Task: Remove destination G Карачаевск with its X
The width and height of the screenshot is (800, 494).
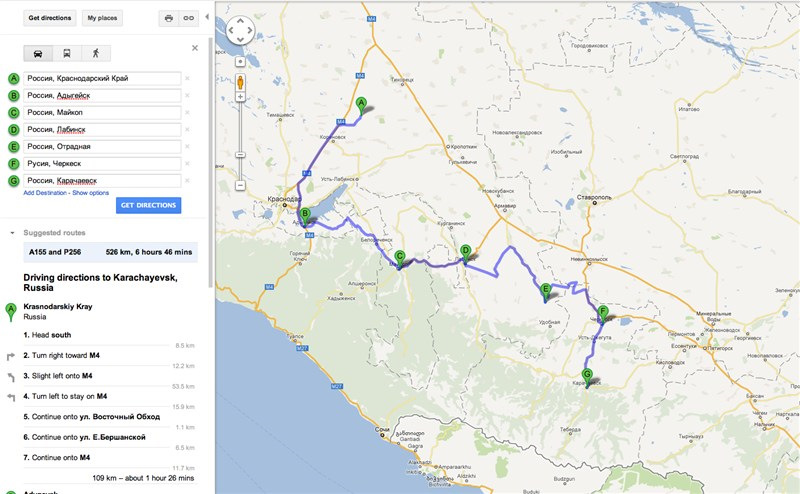Action: coord(187,181)
